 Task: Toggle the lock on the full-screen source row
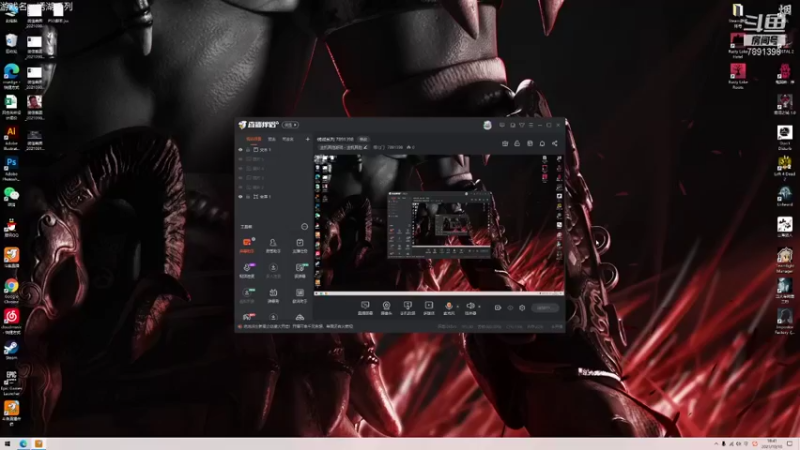[248, 196]
